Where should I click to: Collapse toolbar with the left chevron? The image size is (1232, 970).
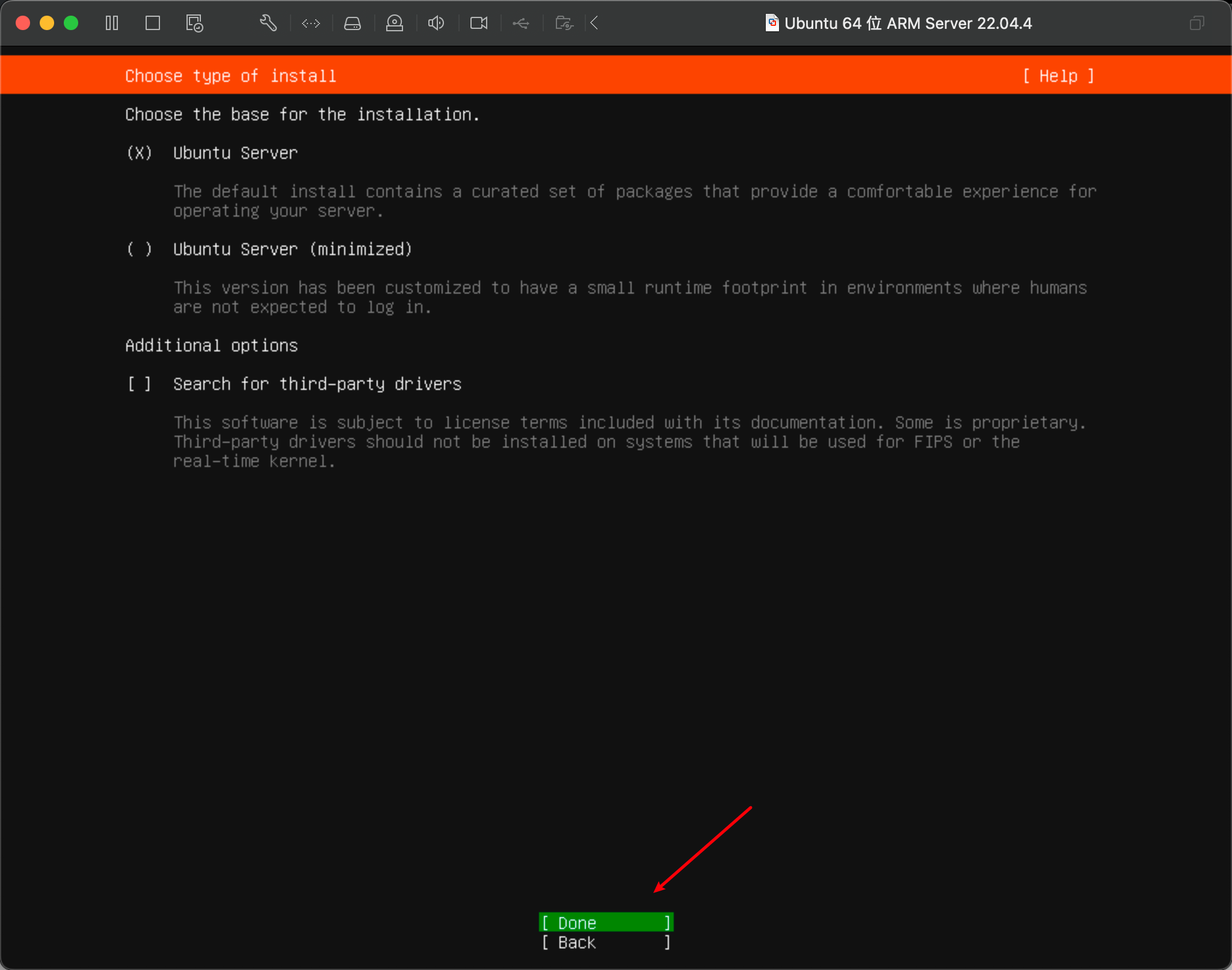tap(594, 23)
